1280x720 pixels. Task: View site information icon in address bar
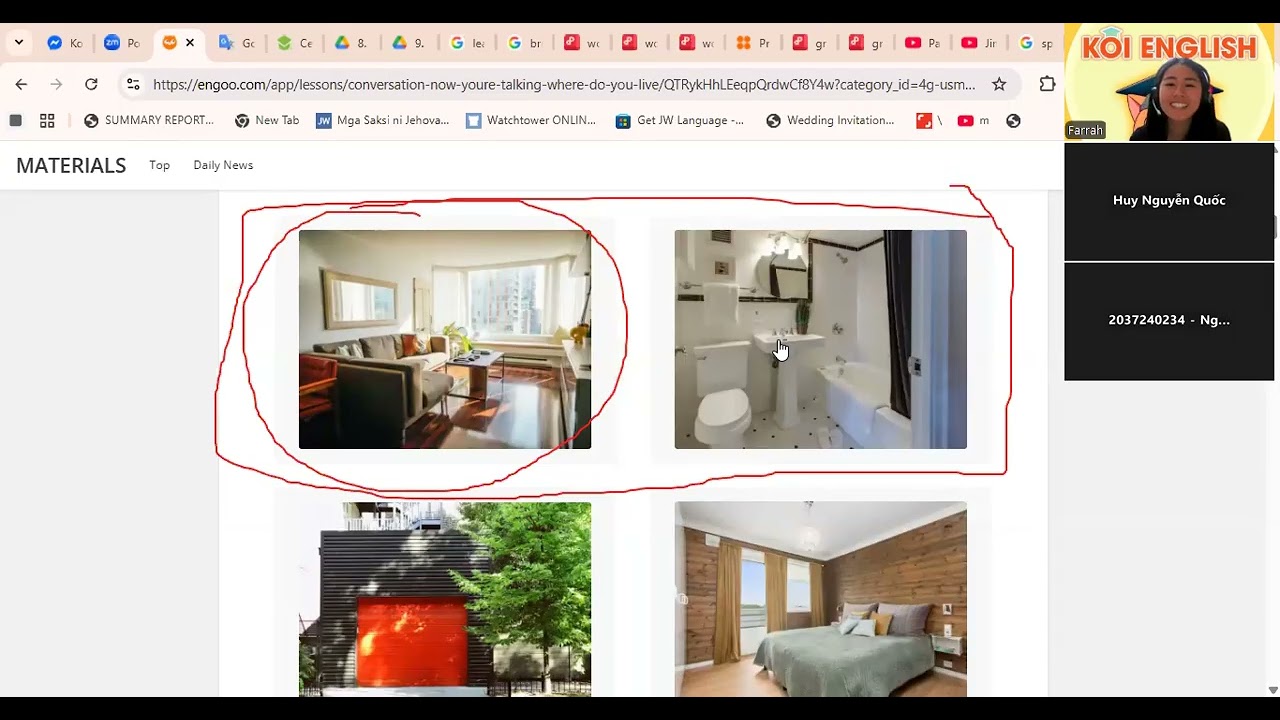133,84
